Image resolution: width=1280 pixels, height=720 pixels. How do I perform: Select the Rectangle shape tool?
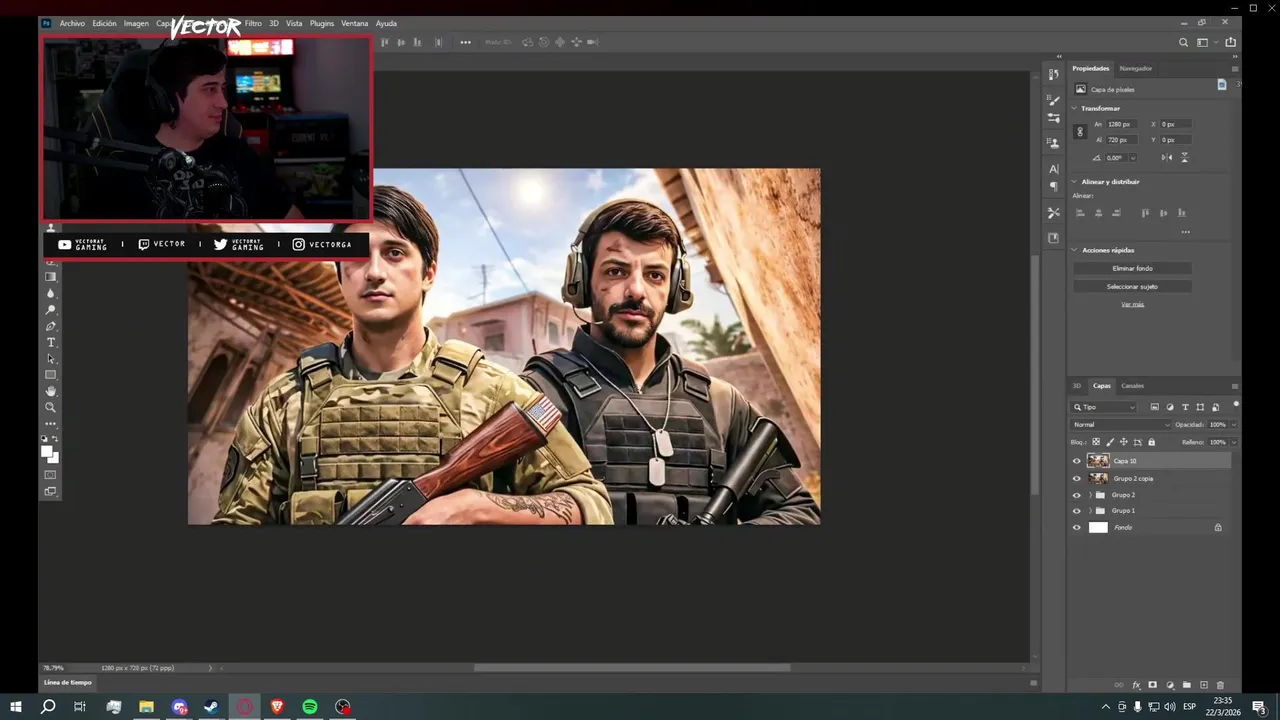click(x=50, y=374)
